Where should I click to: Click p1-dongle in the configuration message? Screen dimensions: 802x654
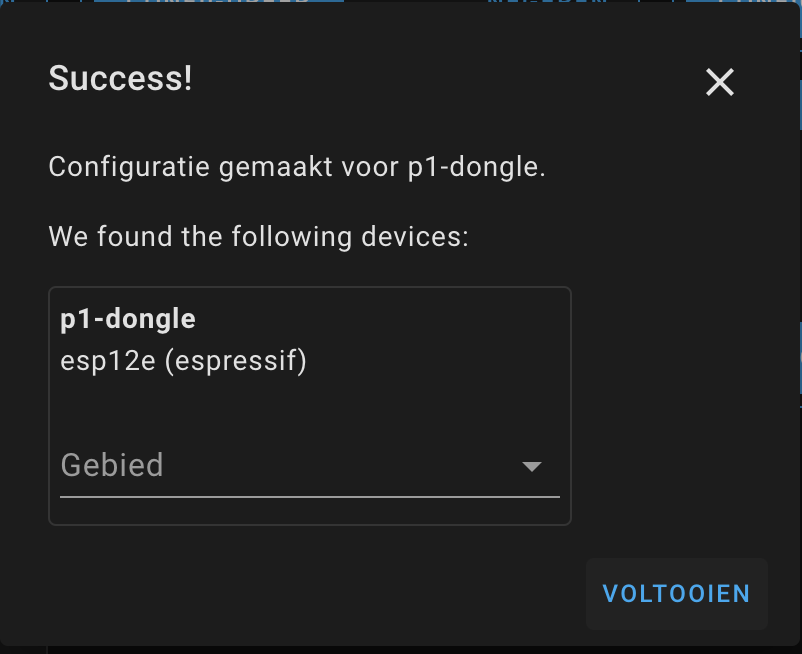coord(474,167)
